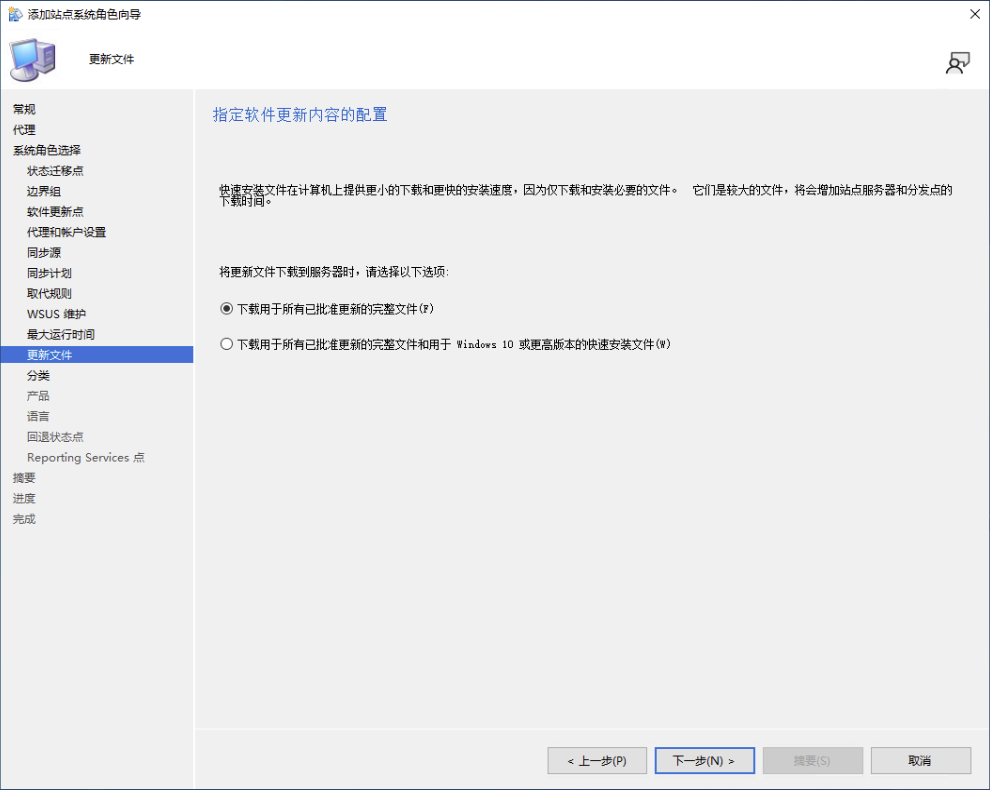Click the 完成 step in sidebar
Image resolution: width=990 pixels, height=790 pixels.
click(24, 518)
